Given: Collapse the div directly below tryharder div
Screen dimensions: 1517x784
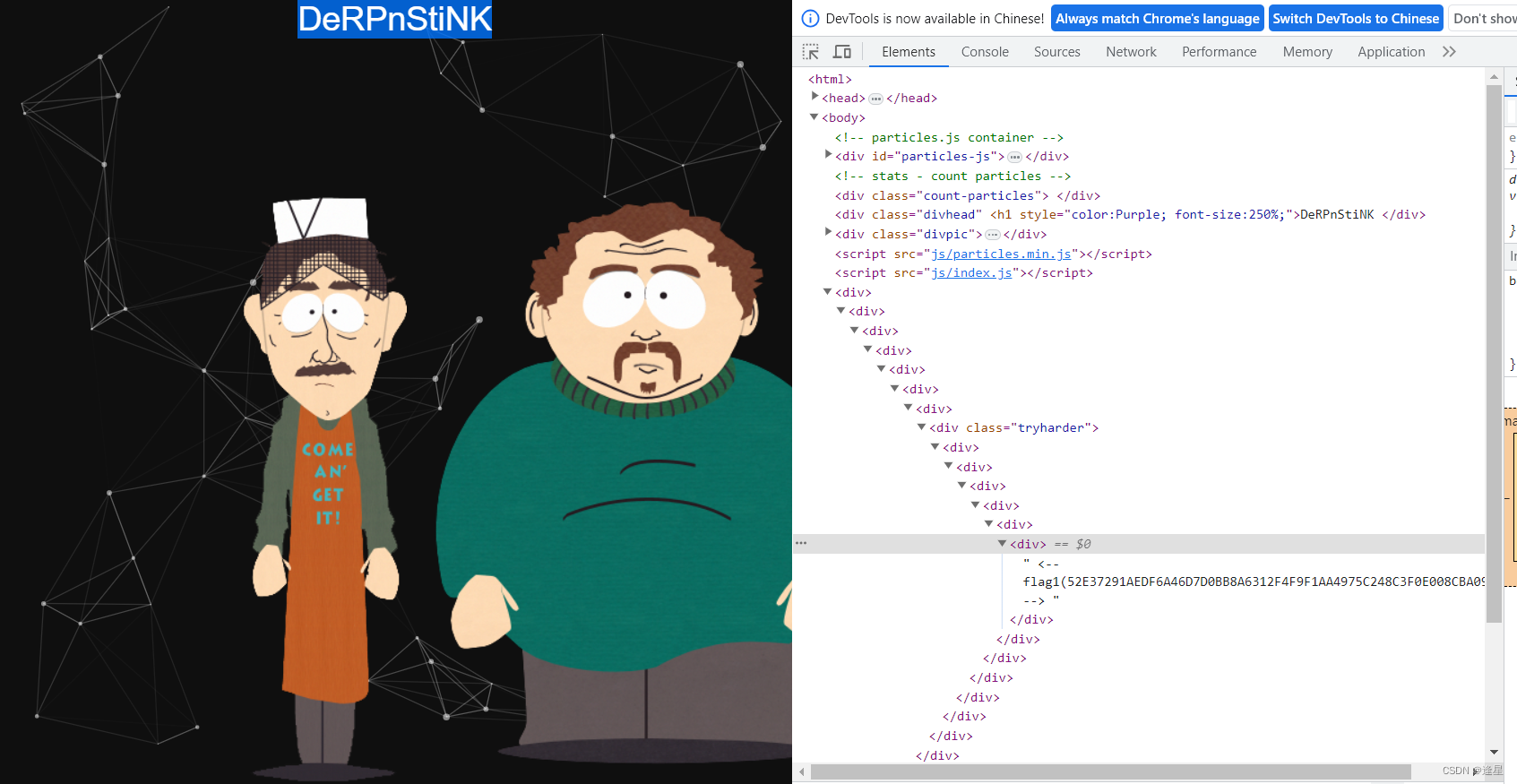Looking at the screenshot, I should click(x=935, y=447).
